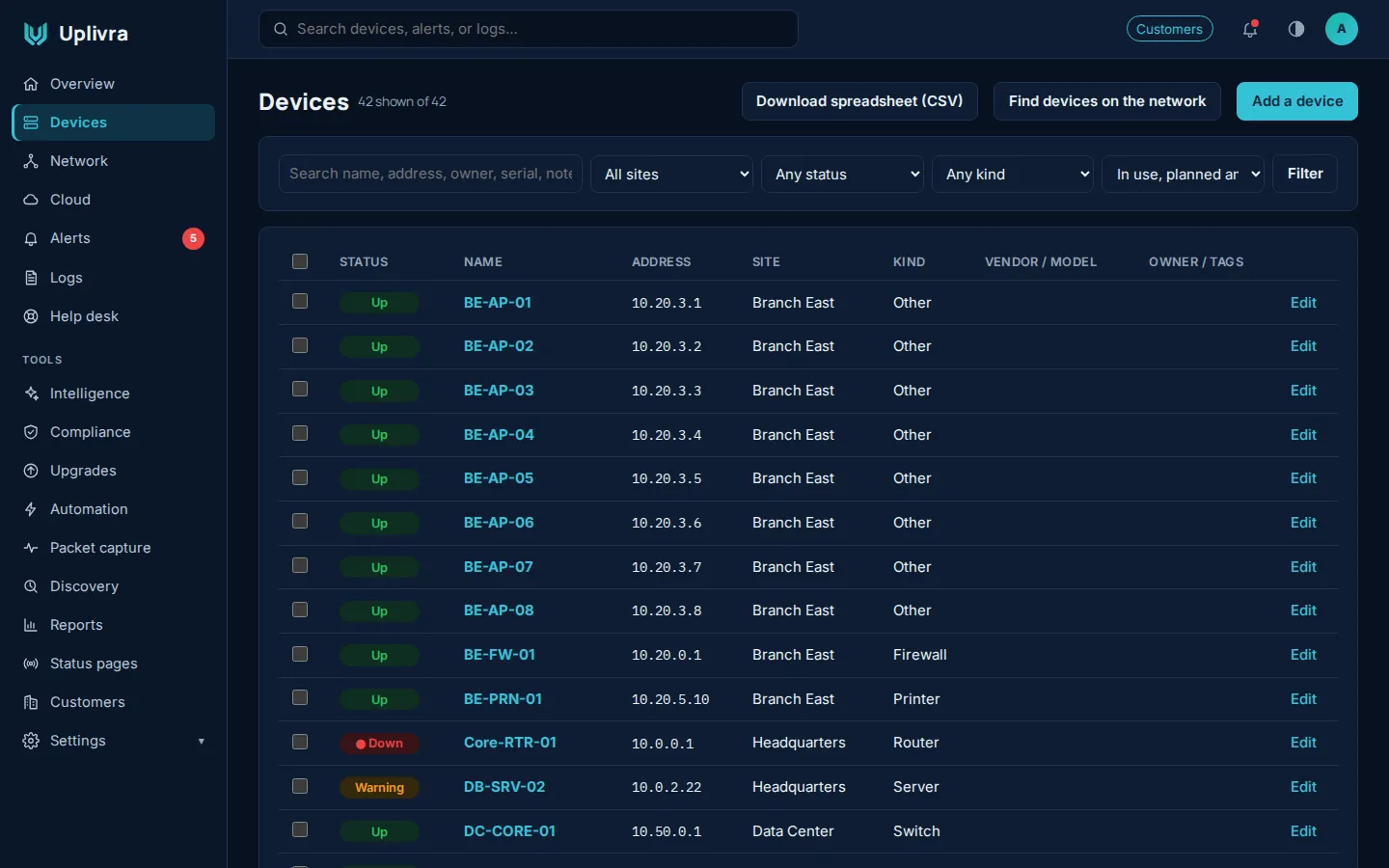Click the Down status badge
The height and width of the screenshot is (868, 1389).
pos(379,744)
